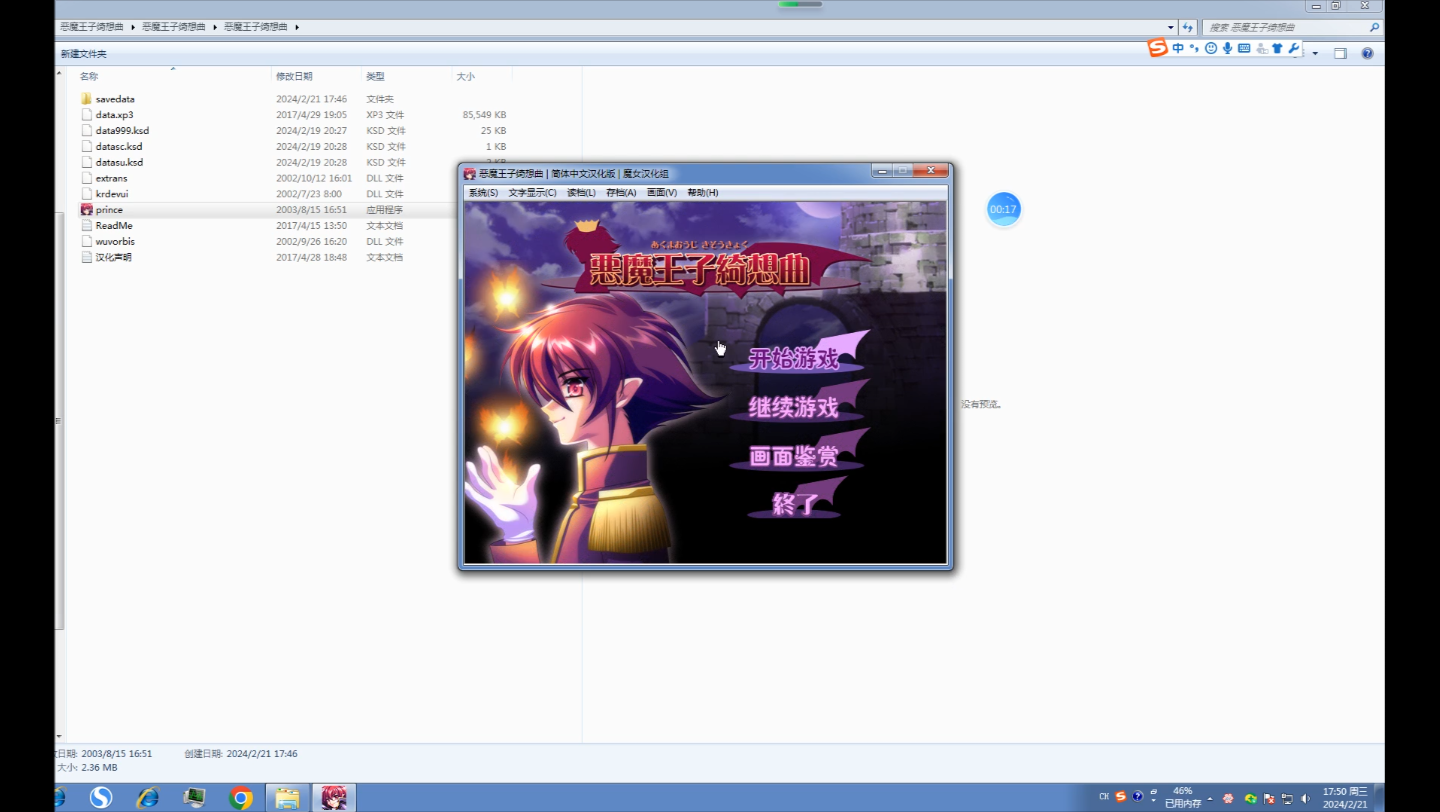The height and width of the screenshot is (812, 1440).
Task: Click the game window title bar icon
Action: (x=470, y=173)
